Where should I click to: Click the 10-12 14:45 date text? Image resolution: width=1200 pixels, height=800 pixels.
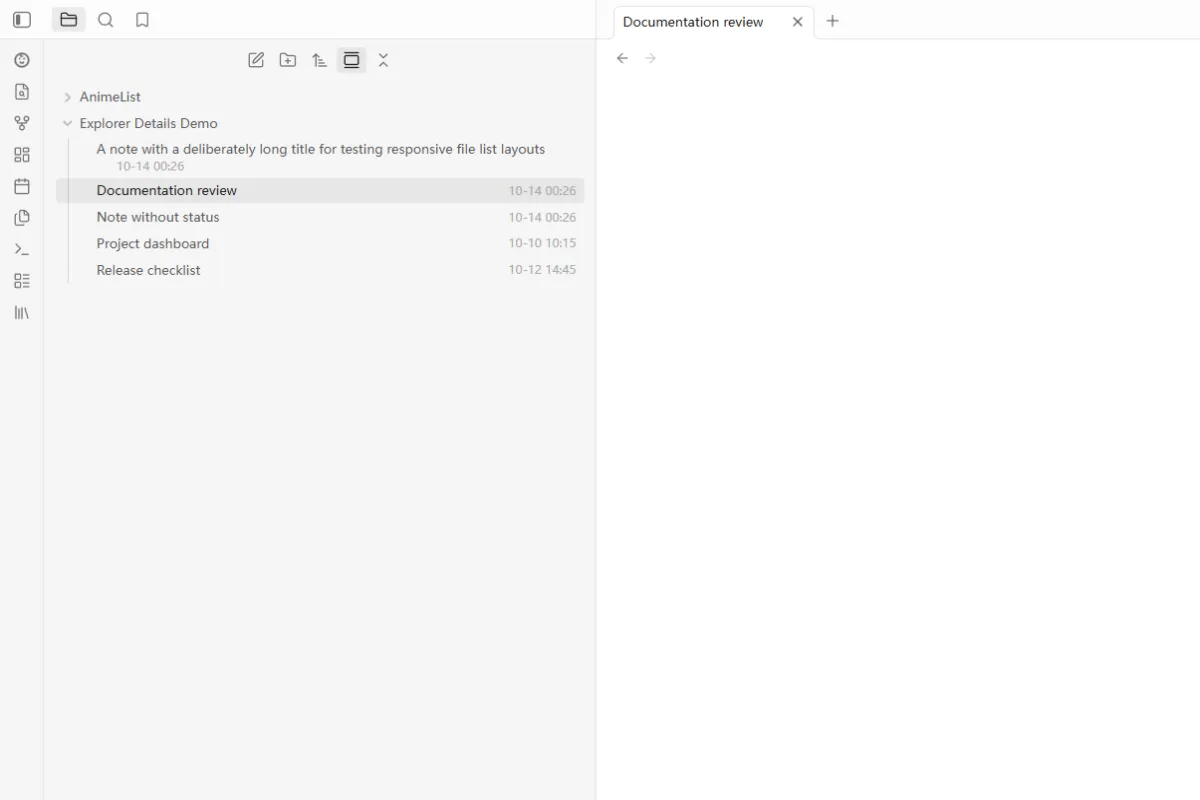click(x=542, y=270)
